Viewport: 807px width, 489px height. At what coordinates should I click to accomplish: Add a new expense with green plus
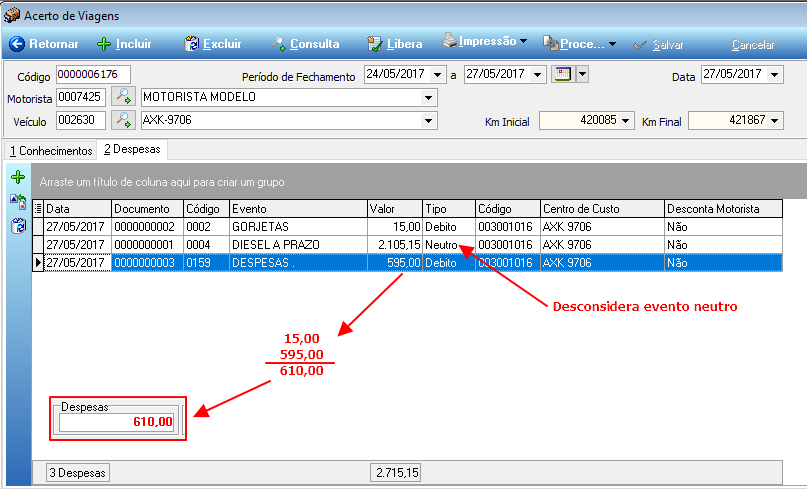tap(19, 177)
